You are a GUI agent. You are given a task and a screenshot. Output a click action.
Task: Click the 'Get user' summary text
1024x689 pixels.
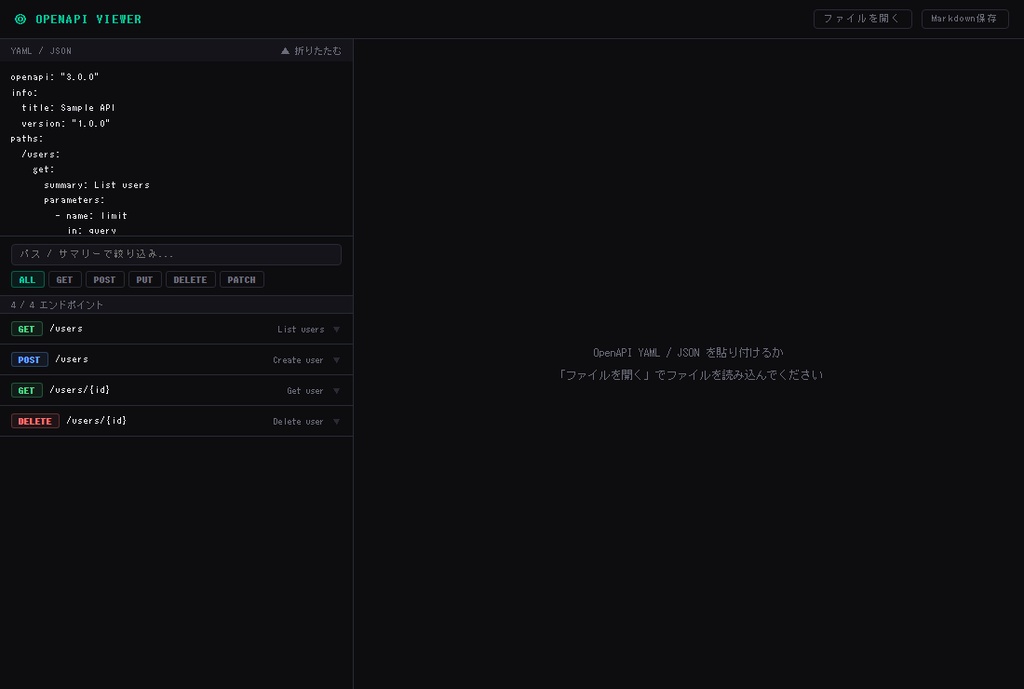click(305, 391)
